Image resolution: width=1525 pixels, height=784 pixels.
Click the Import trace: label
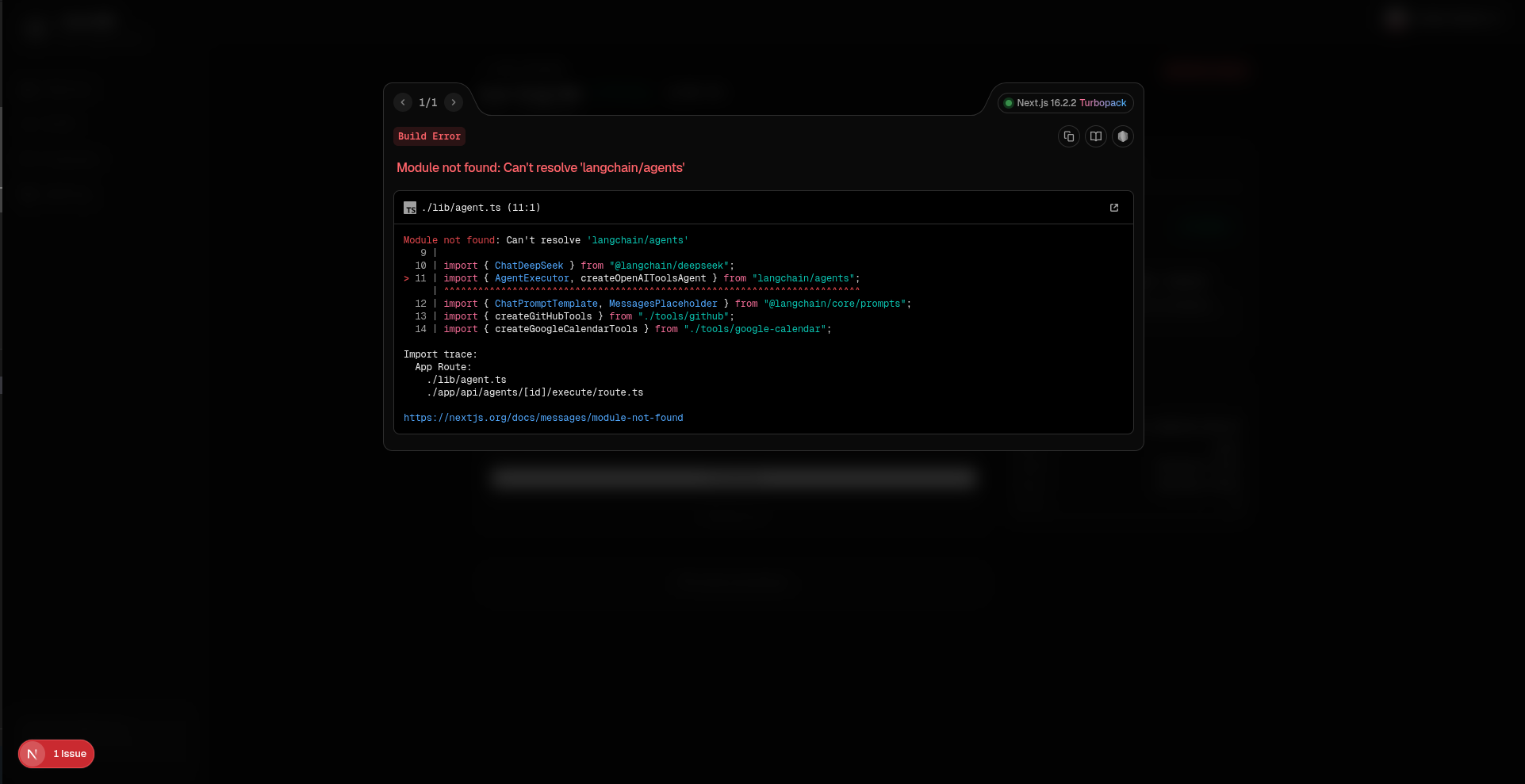pos(440,354)
